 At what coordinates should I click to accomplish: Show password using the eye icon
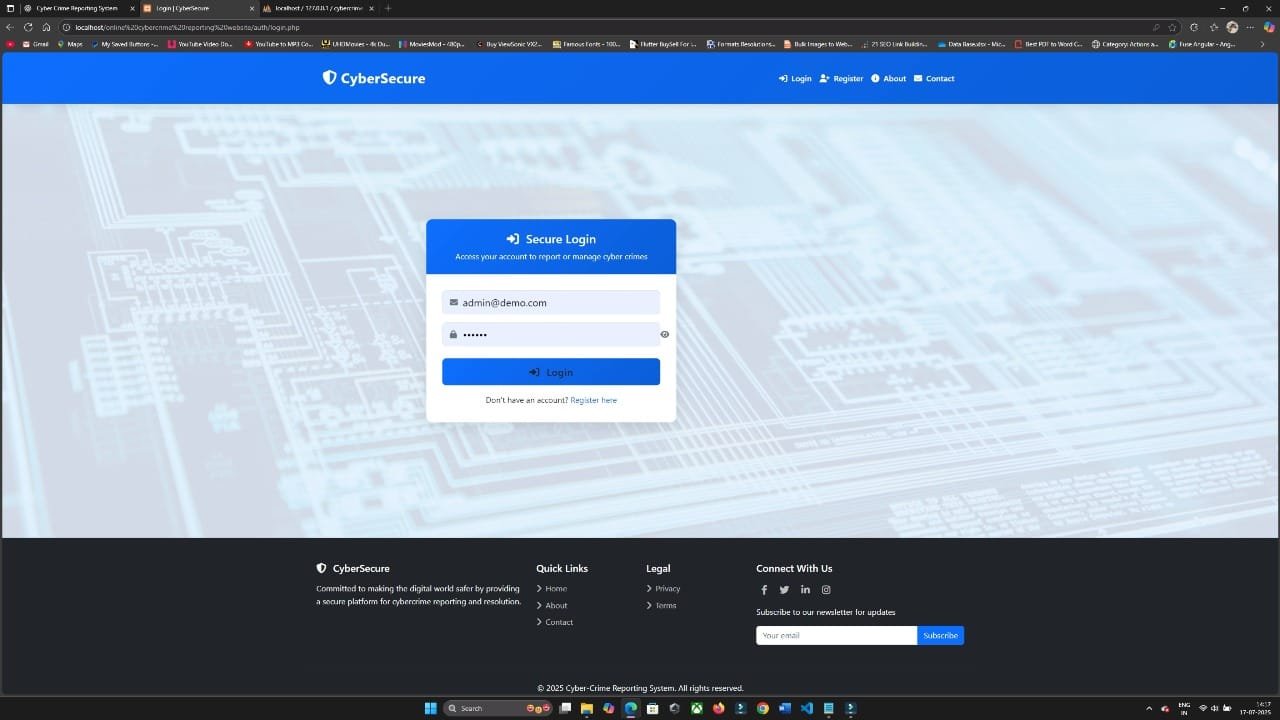pyautogui.click(x=665, y=335)
